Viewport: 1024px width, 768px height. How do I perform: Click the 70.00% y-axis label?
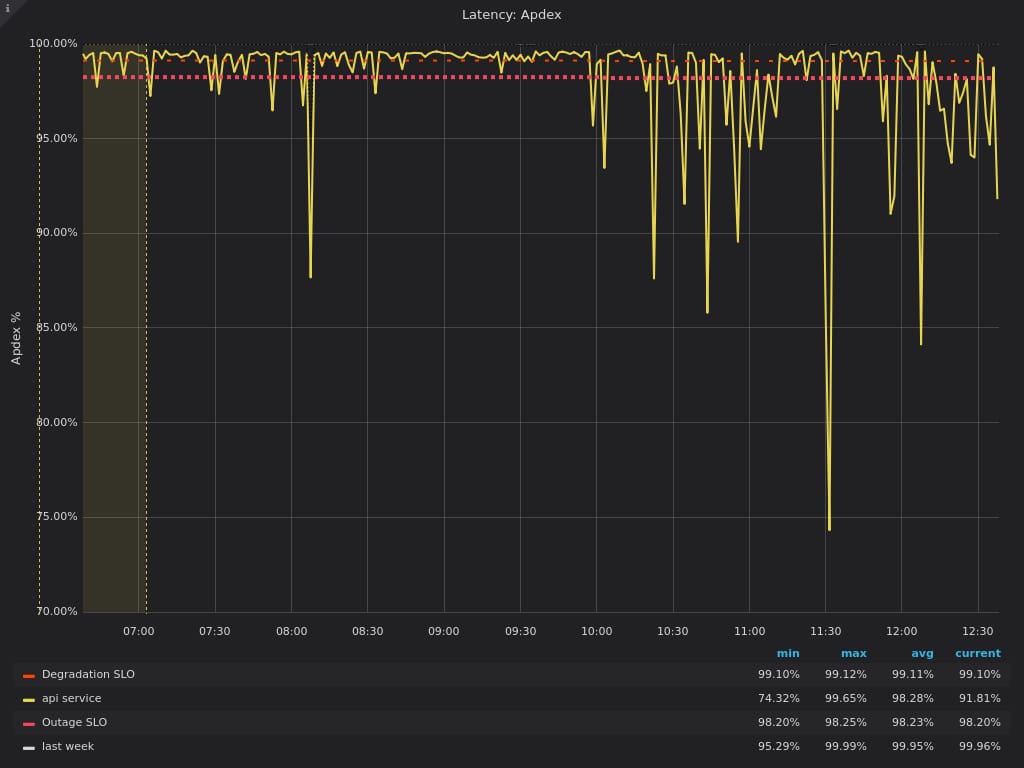[x=56, y=611]
